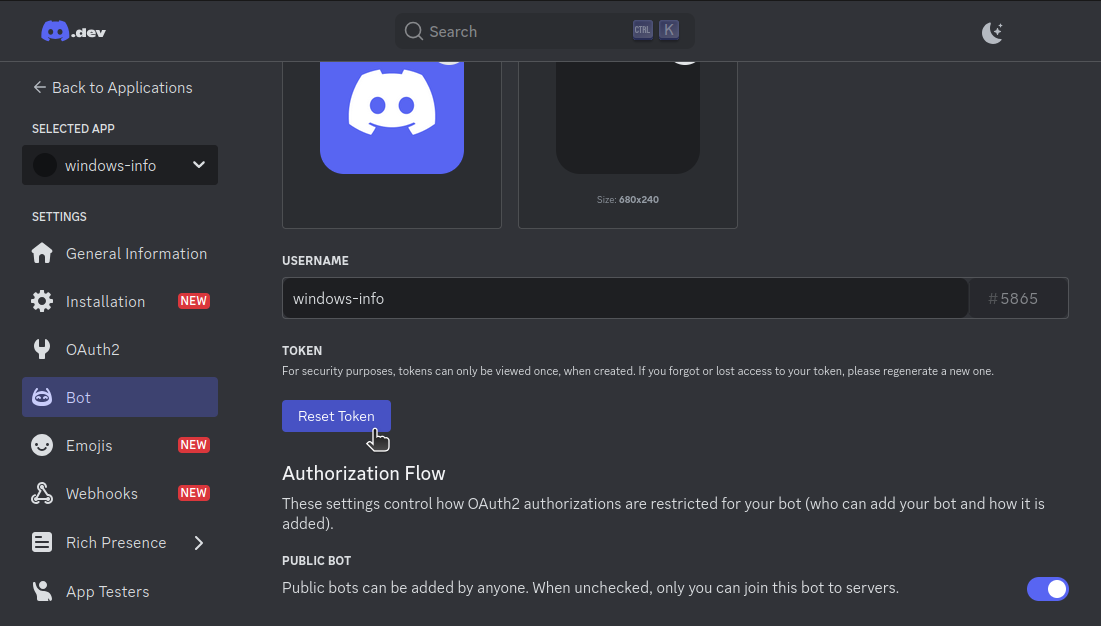Open General Information settings
The height and width of the screenshot is (626, 1101).
(x=120, y=253)
